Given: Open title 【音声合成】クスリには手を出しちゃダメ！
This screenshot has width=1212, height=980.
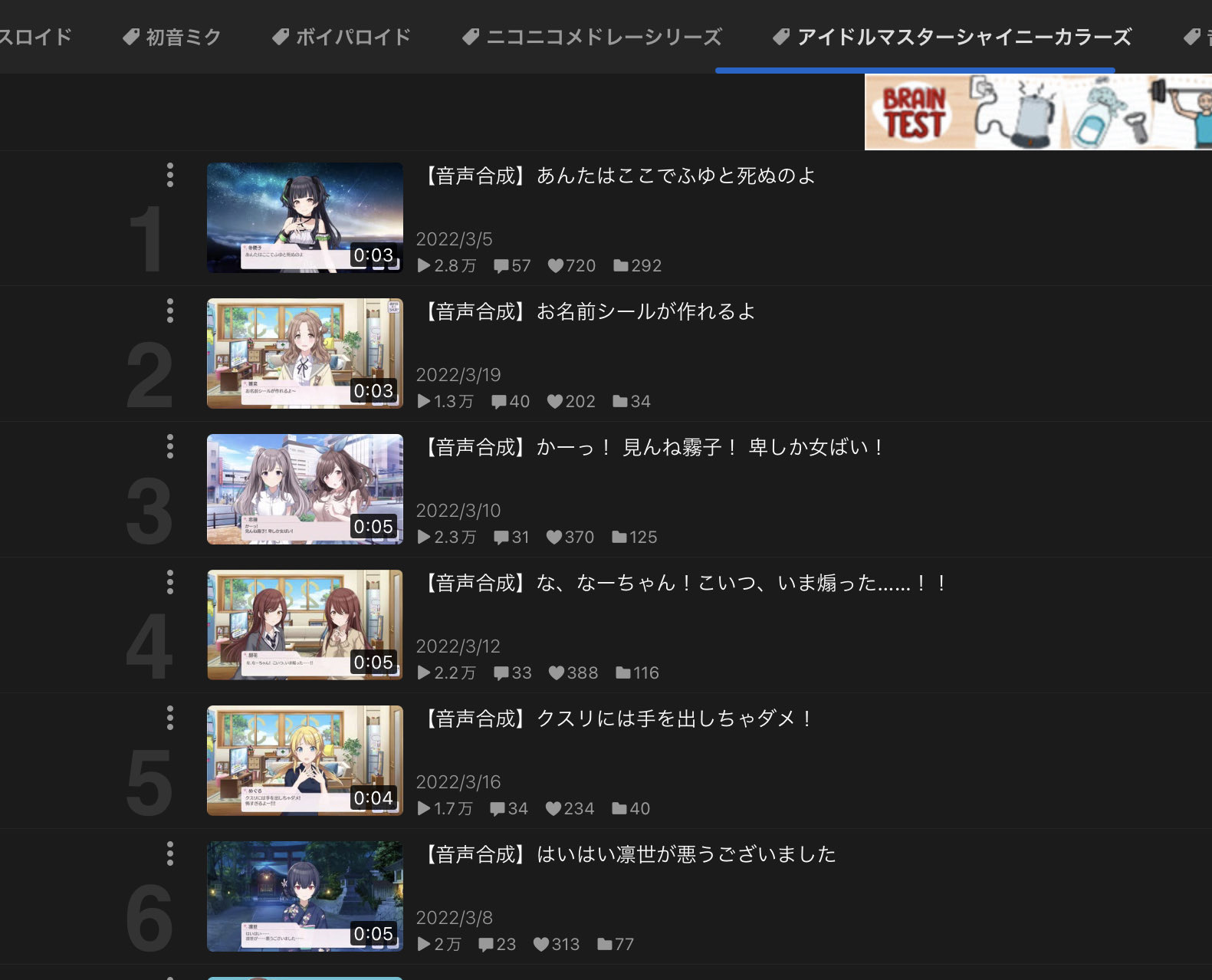Looking at the screenshot, I should click(x=617, y=719).
